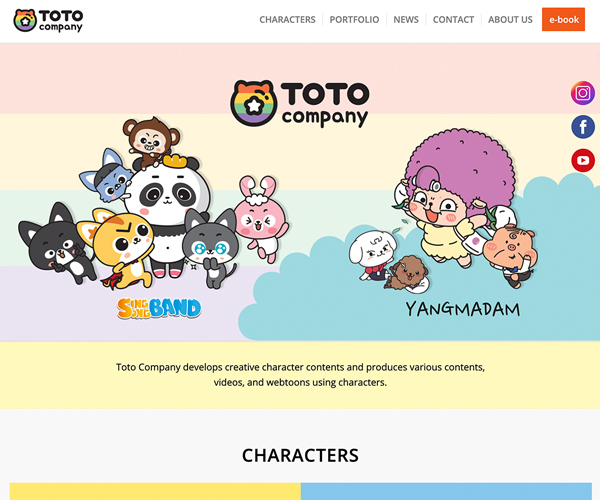Click the Yangmadam title text

click(463, 309)
